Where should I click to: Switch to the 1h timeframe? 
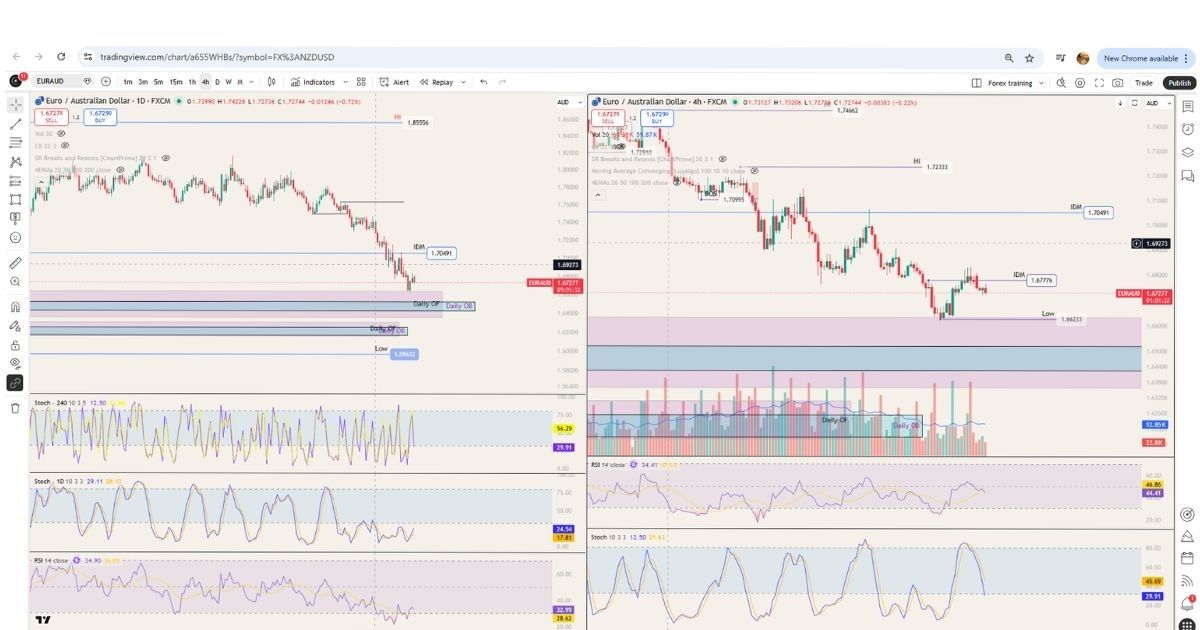pyautogui.click(x=190, y=82)
